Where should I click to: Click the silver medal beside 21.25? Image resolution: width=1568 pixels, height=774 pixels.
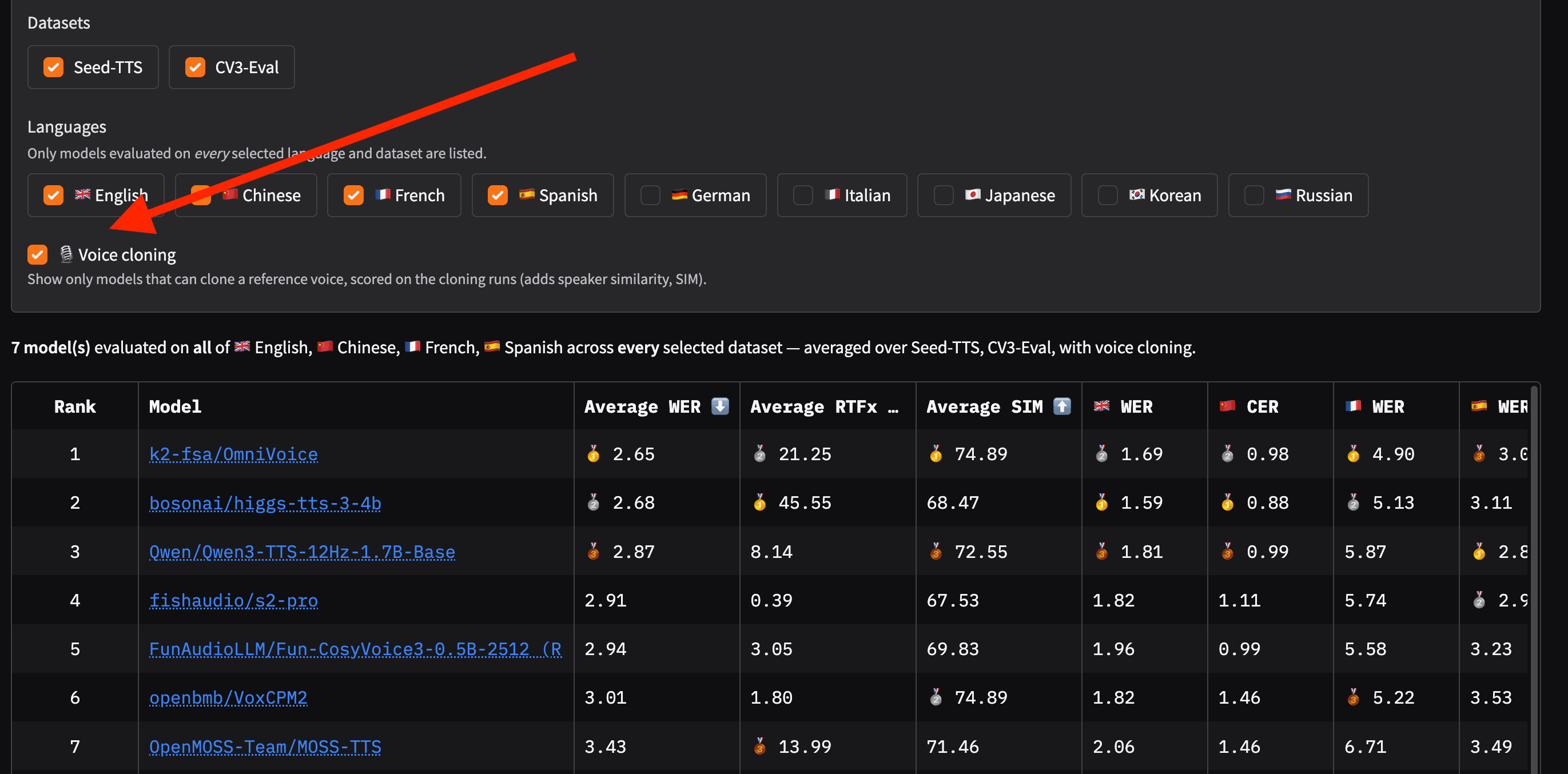tap(759, 453)
